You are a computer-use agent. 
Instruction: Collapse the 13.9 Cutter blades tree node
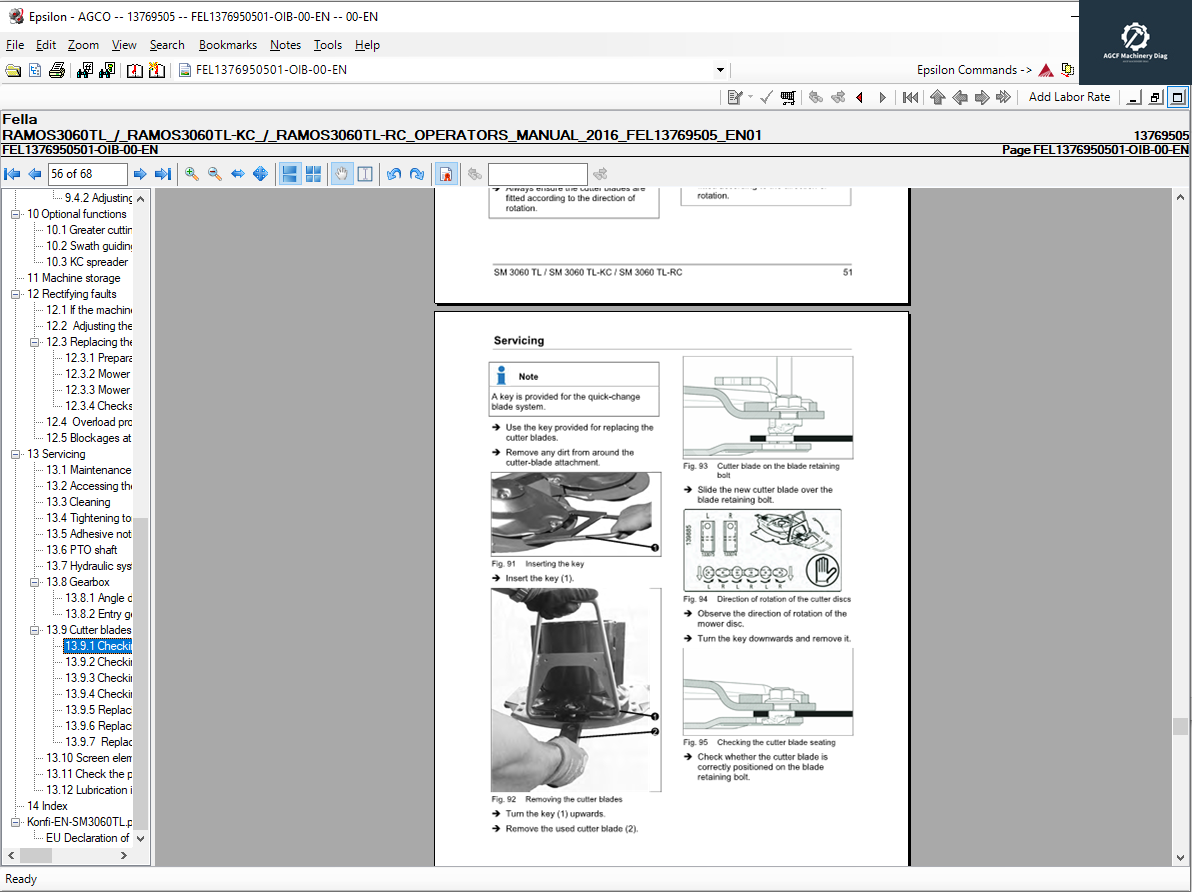pos(35,630)
